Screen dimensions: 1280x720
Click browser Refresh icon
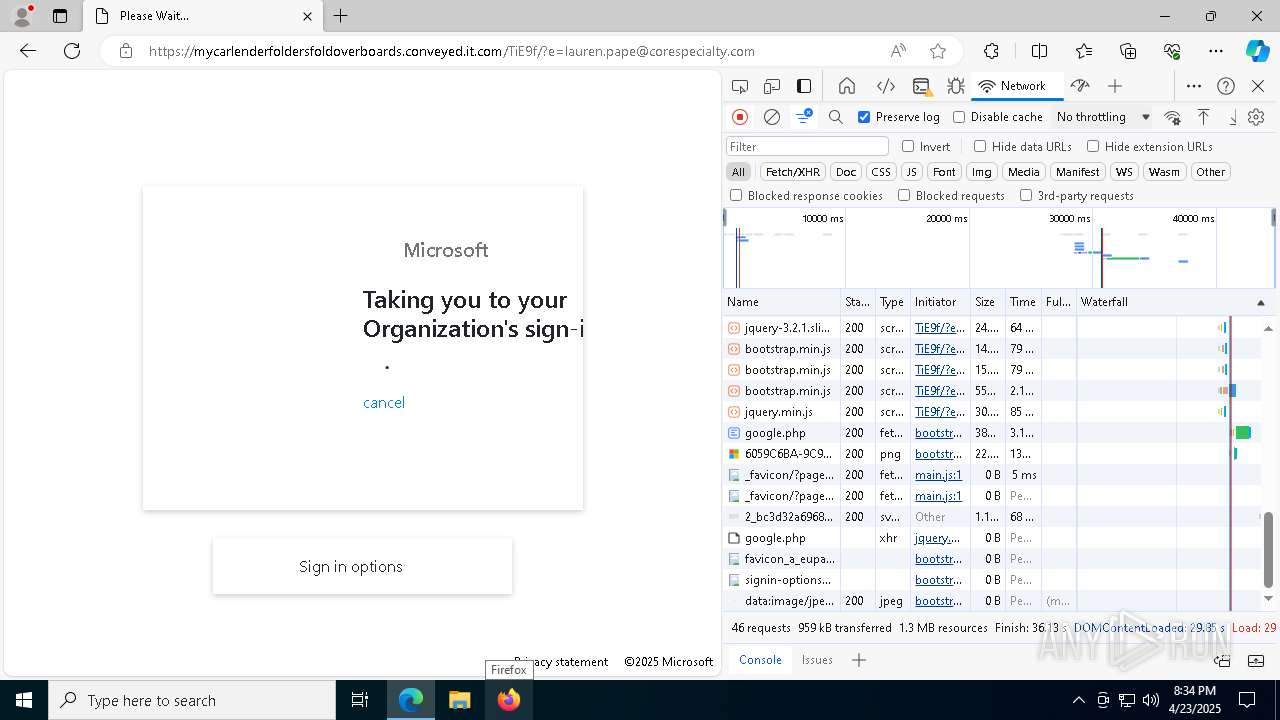coord(72,51)
